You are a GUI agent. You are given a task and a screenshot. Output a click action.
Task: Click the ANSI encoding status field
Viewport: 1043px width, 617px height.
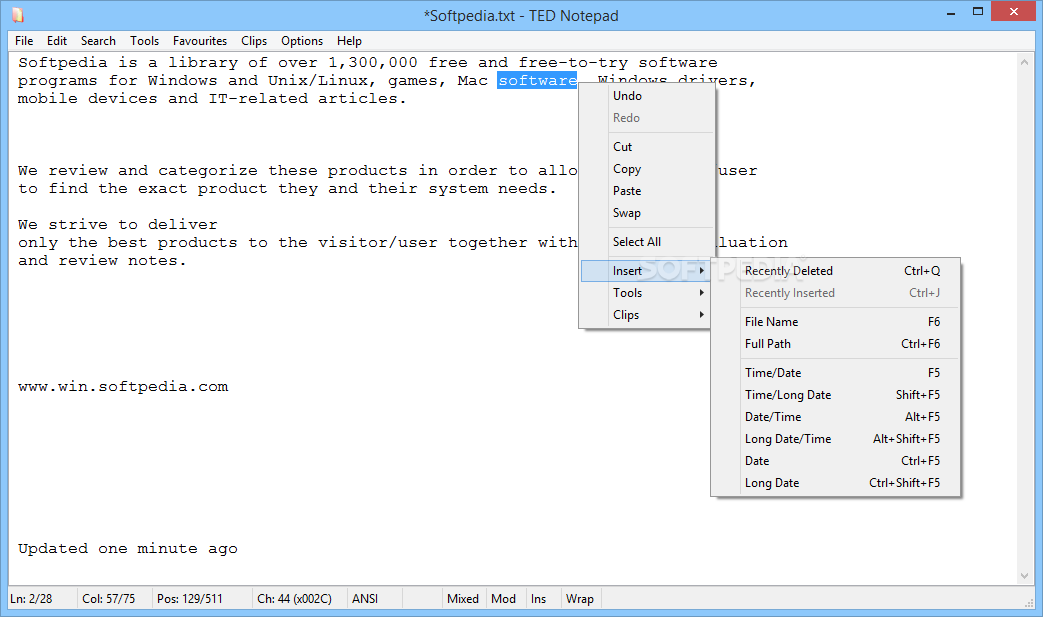point(374,598)
